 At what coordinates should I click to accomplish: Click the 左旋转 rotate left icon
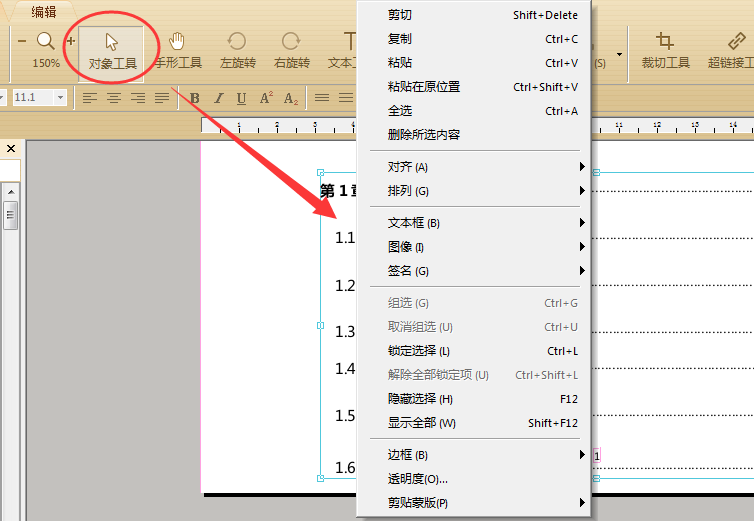click(237, 50)
